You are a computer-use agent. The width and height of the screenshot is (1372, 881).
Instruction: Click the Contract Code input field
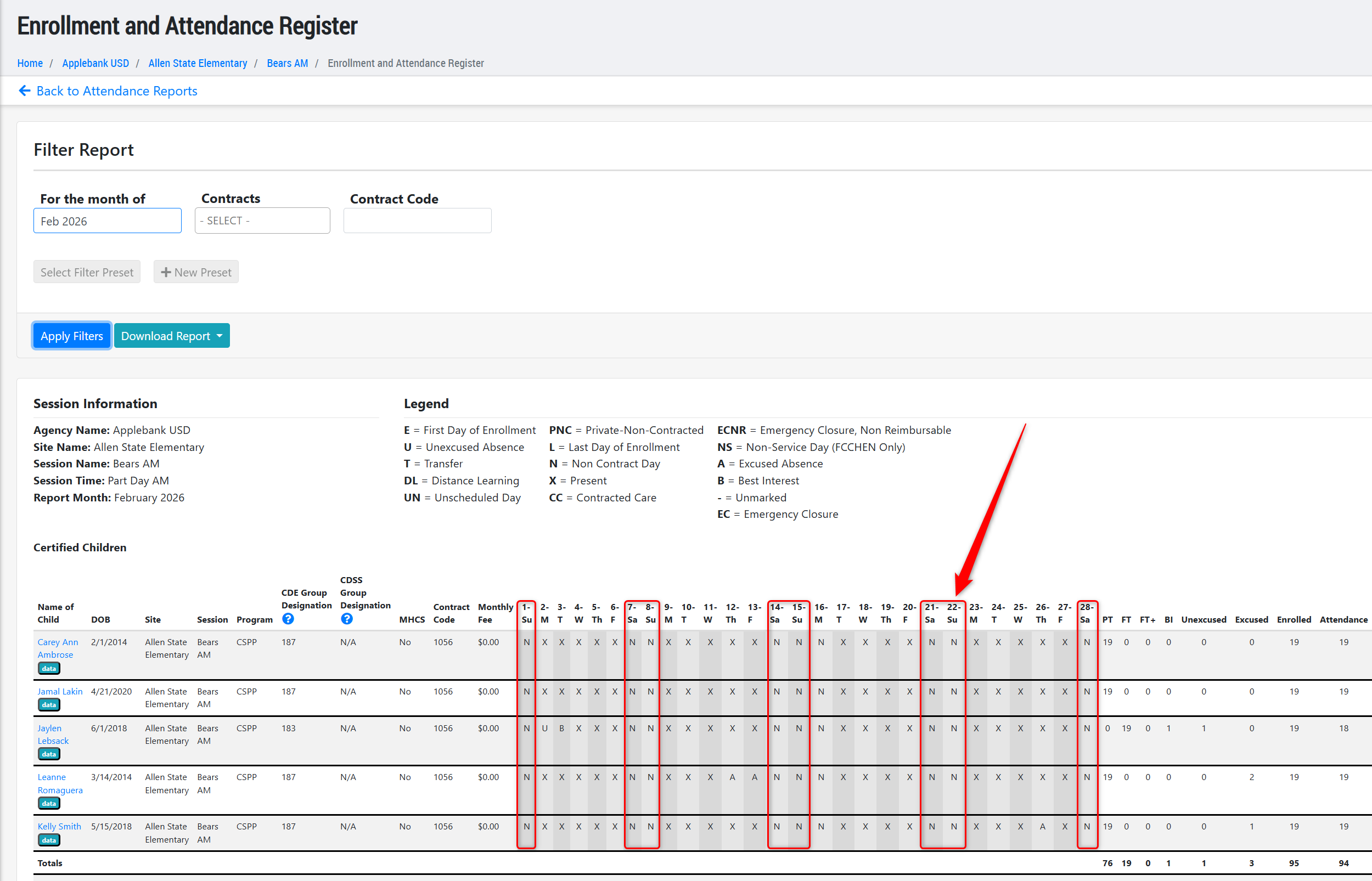(417, 221)
